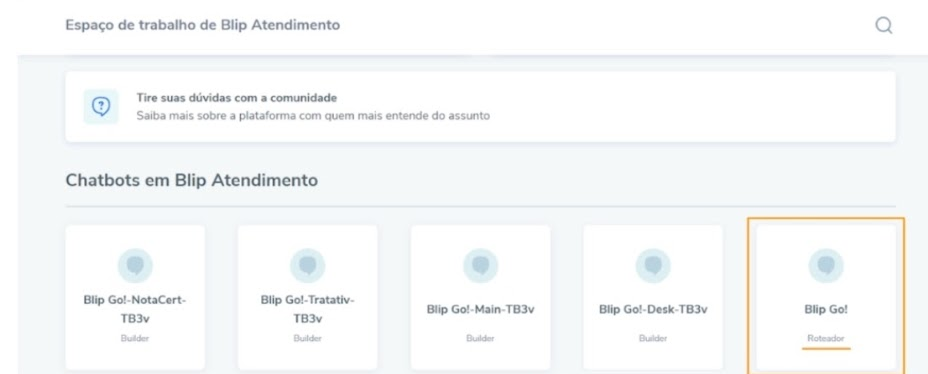Click 'Chatbots em Blip Atendimento' section heading
Image resolution: width=928 pixels, height=374 pixels.
(191, 180)
